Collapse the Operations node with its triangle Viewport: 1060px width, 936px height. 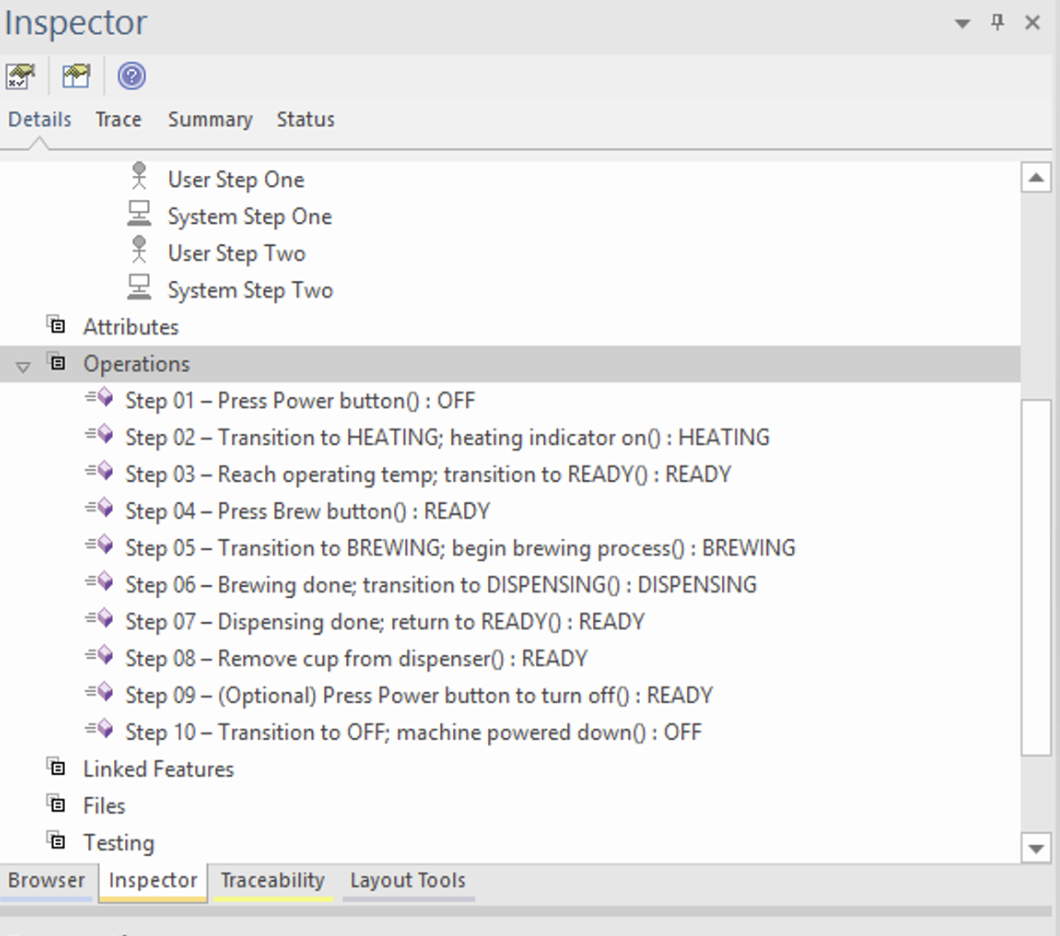(x=23, y=367)
